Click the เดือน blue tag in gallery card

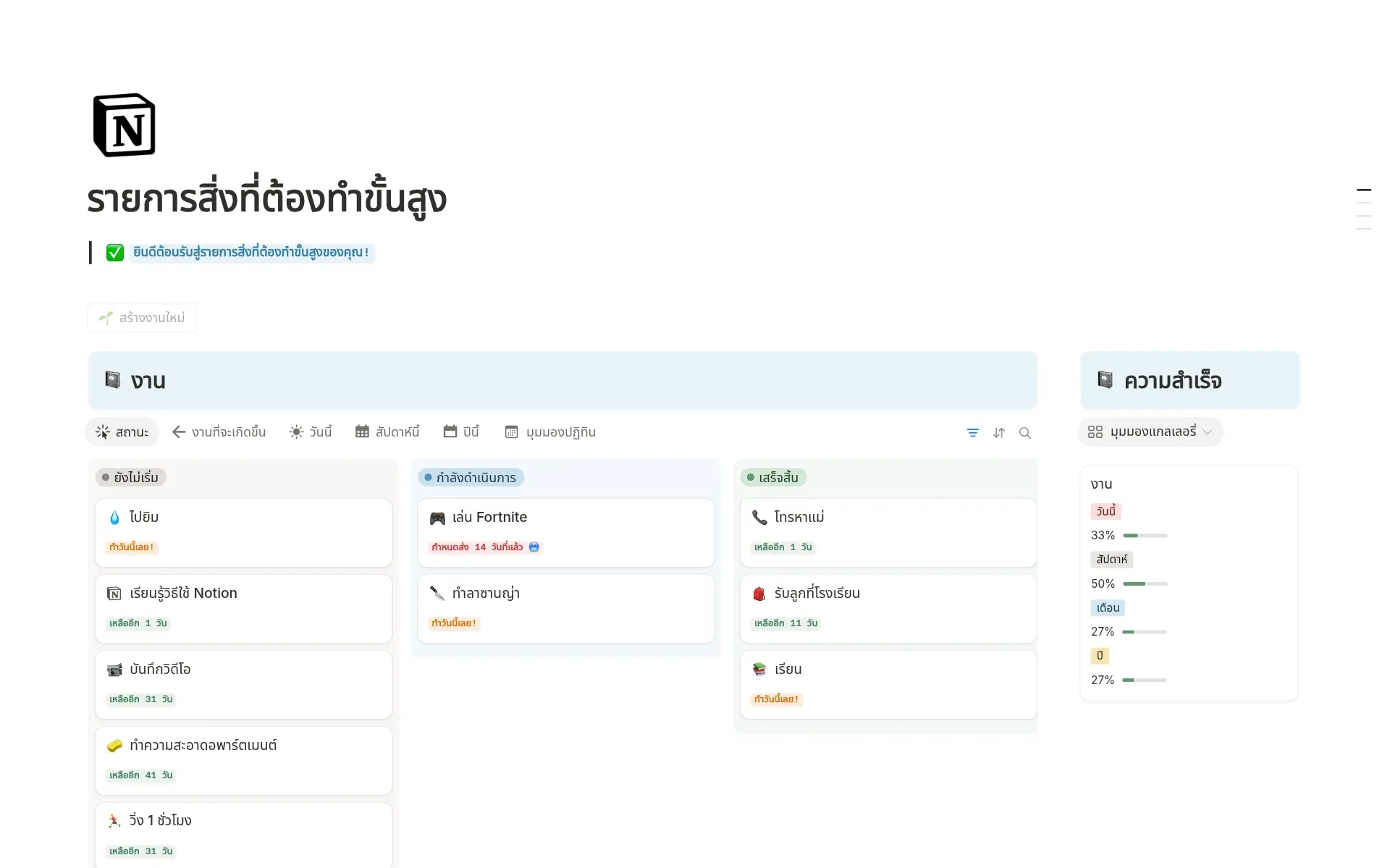point(1108,608)
